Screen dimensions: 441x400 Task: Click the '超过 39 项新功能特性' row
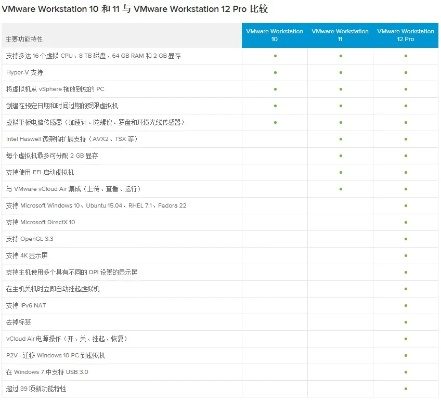[220, 389]
